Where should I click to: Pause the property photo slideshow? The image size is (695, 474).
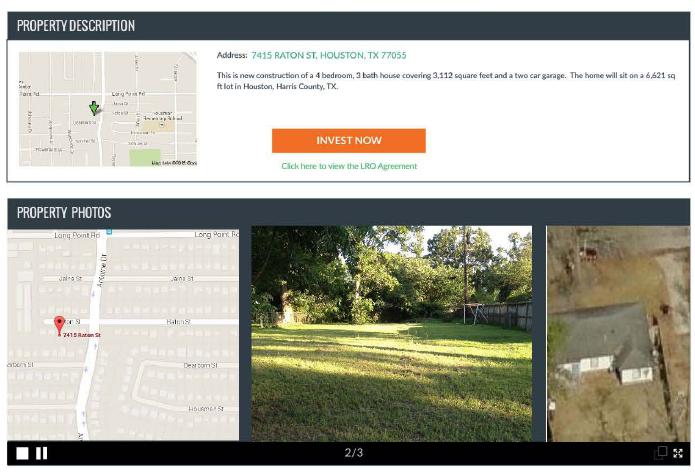click(42, 453)
